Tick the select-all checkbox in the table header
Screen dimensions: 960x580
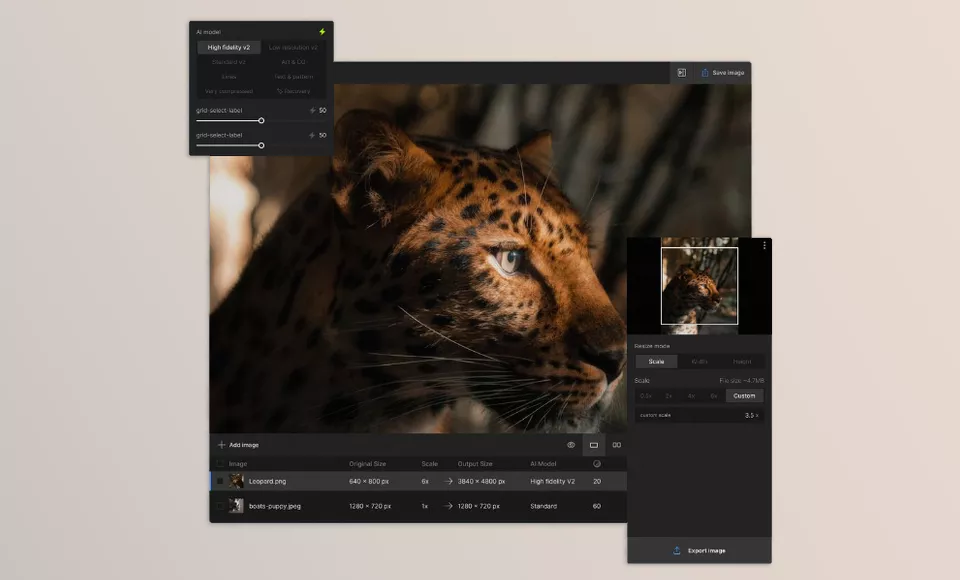point(220,464)
